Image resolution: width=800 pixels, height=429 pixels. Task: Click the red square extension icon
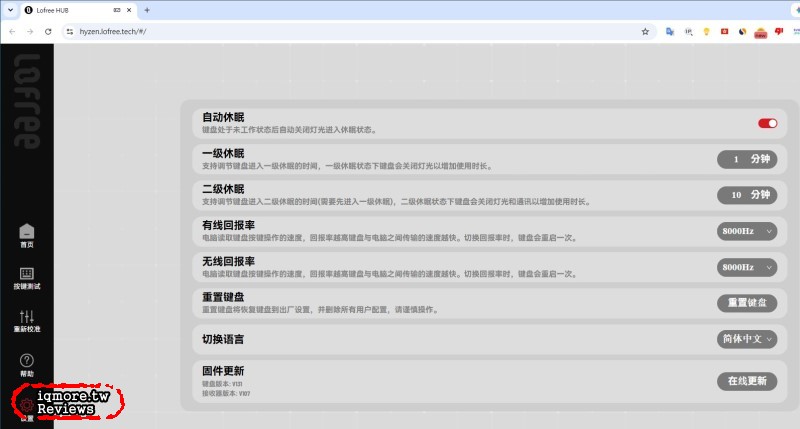click(724, 32)
